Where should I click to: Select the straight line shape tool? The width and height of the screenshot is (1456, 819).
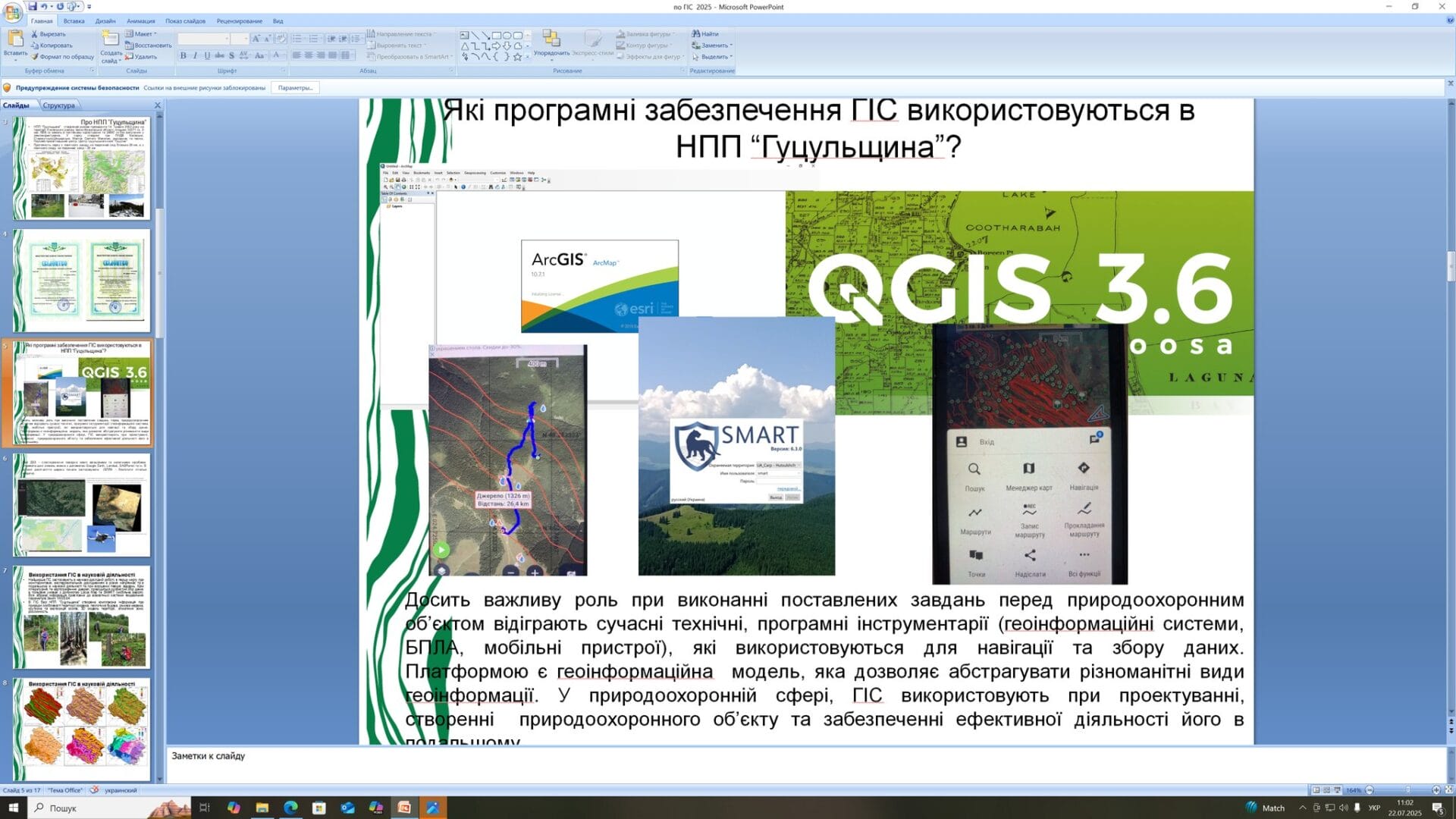click(475, 35)
